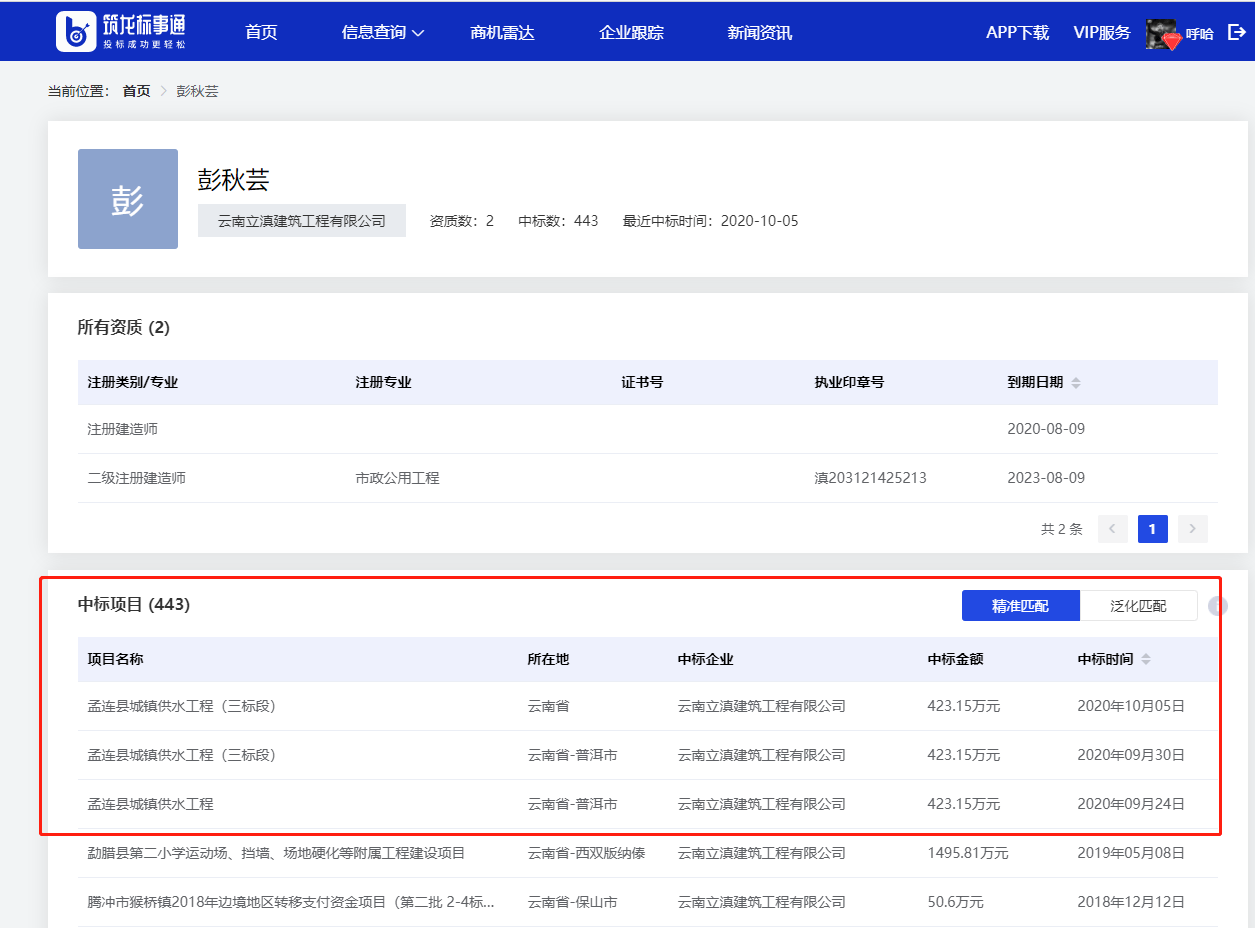The height and width of the screenshot is (928, 1255).
Task: Click 首页 in the breadcrumb
Action: pyautogui.click(x=136, y=91)
